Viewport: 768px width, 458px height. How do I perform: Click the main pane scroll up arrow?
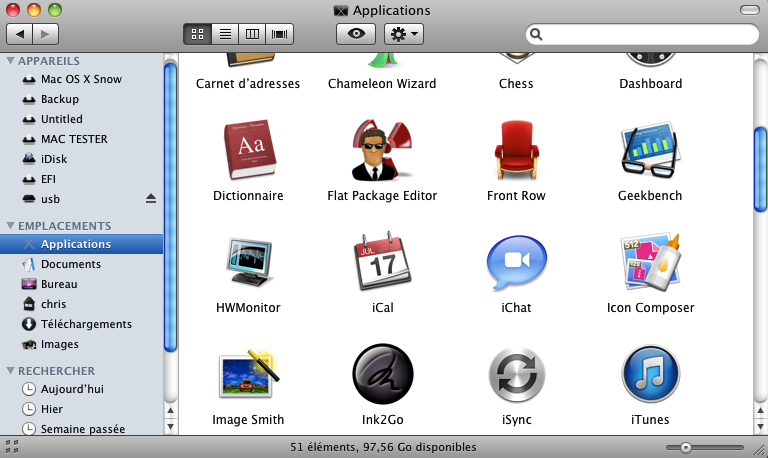pos(760,410)
